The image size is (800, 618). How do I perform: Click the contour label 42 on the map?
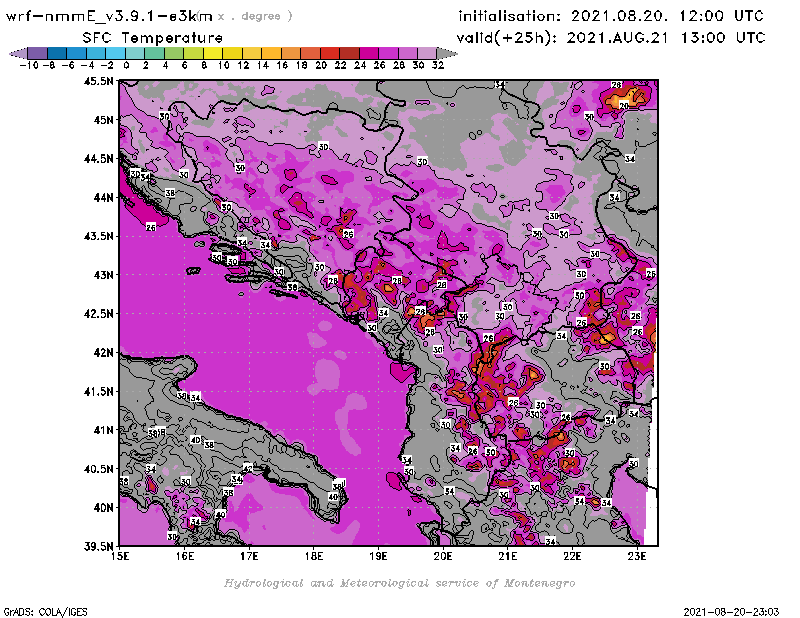247,468
